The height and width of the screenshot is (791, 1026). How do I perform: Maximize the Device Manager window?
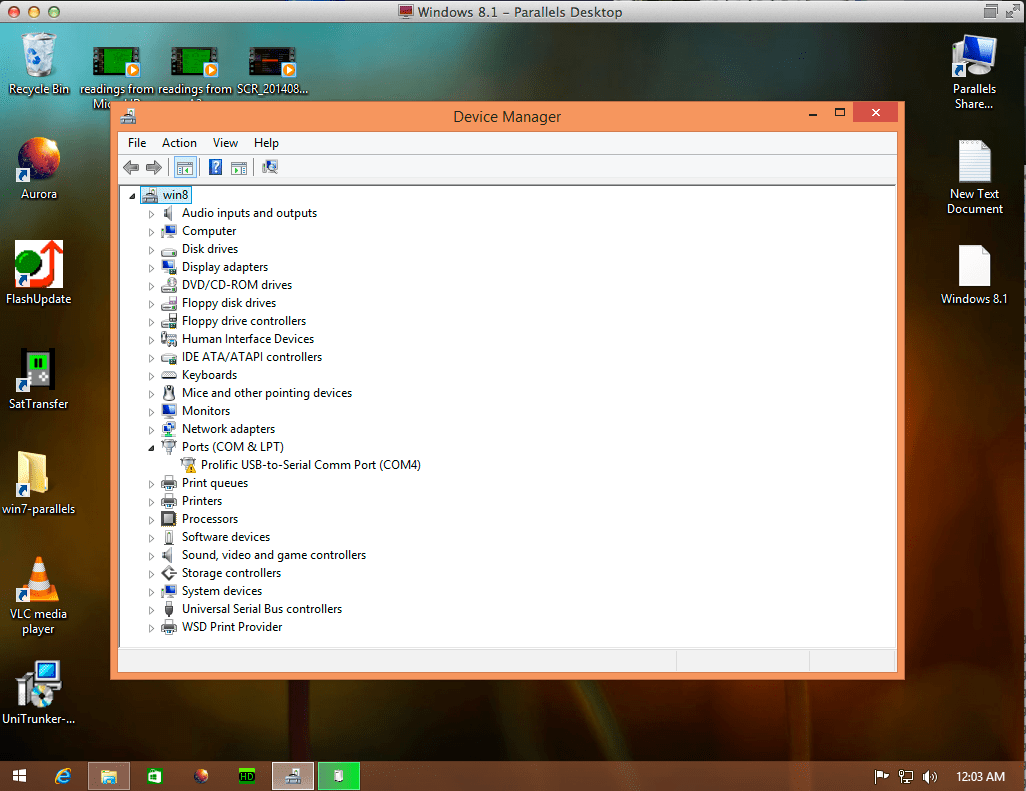coord(840,113)
